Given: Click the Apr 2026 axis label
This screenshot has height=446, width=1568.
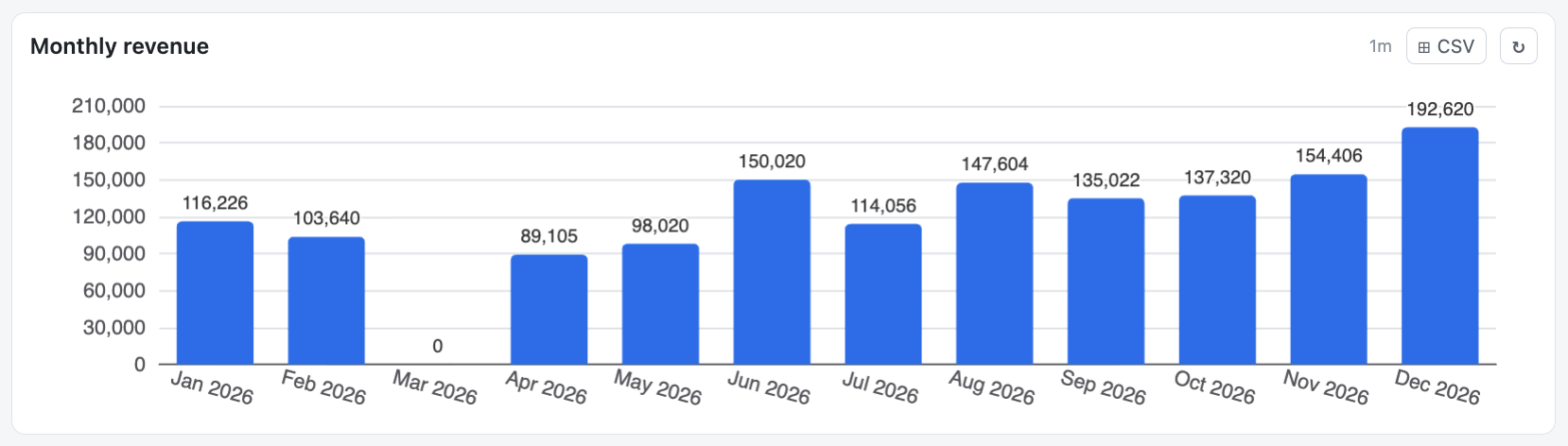Looking at the screenshot, I should (x=547, y=387).
